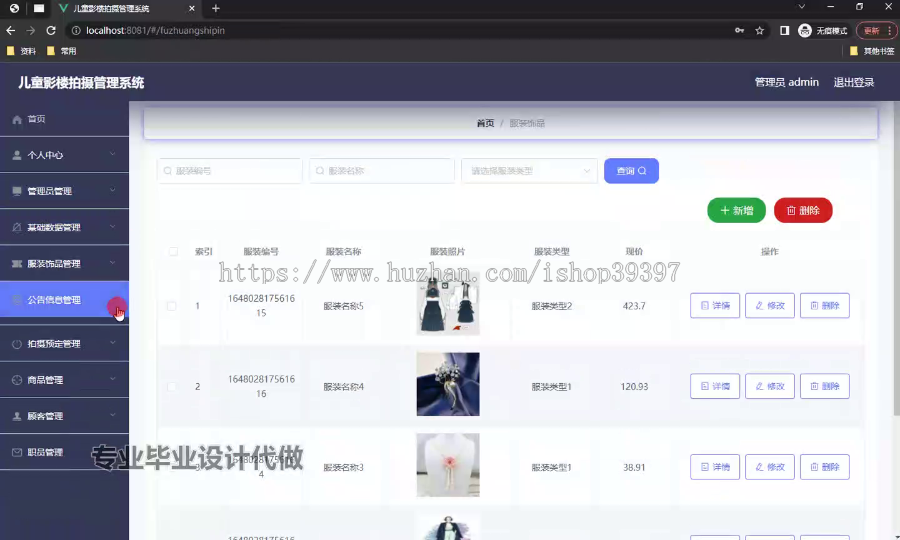
Task: Click the site info icon before localhost
Action: (x=76, y=30)
